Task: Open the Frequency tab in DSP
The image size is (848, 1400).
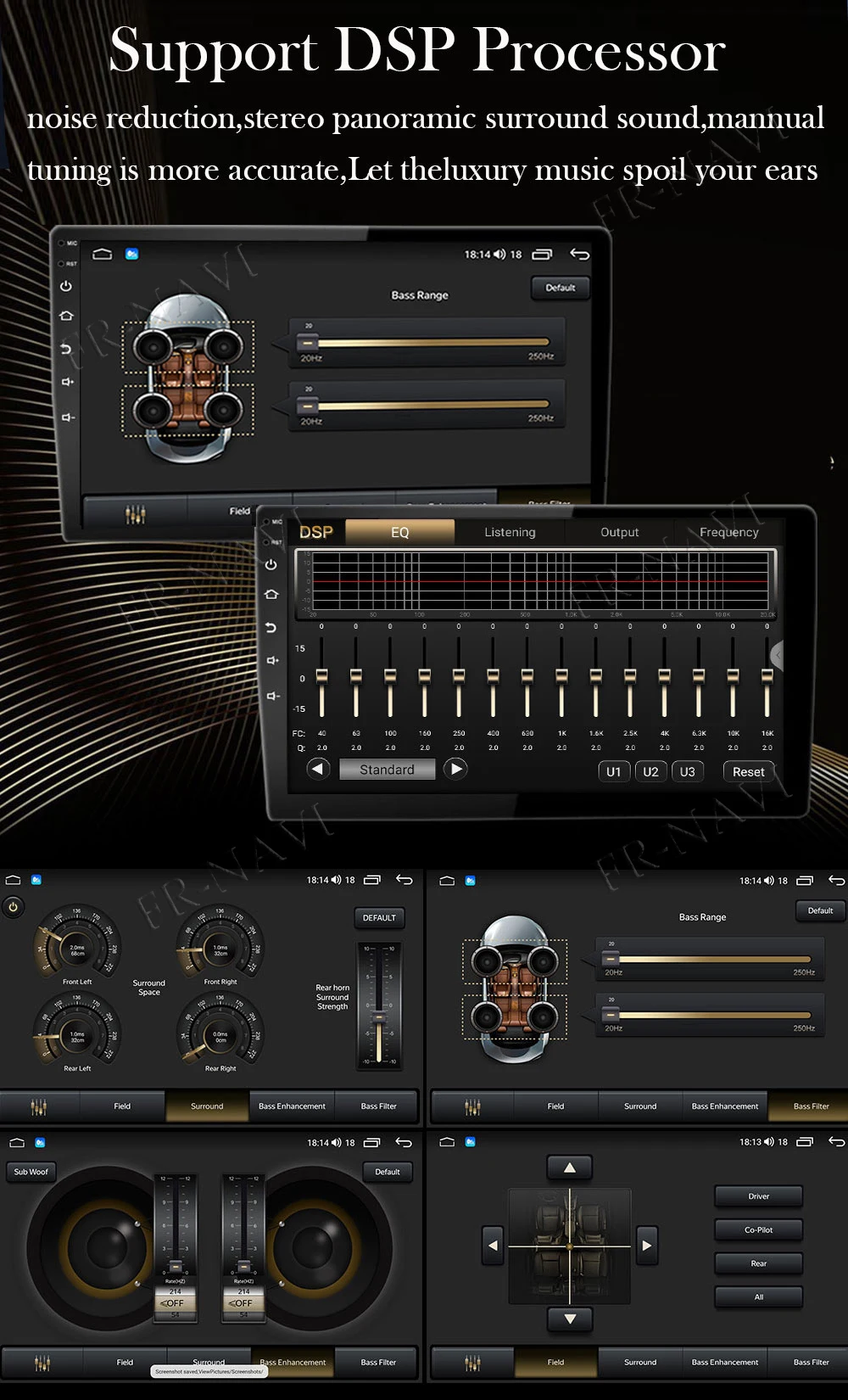Action: [x=728, y=532]
